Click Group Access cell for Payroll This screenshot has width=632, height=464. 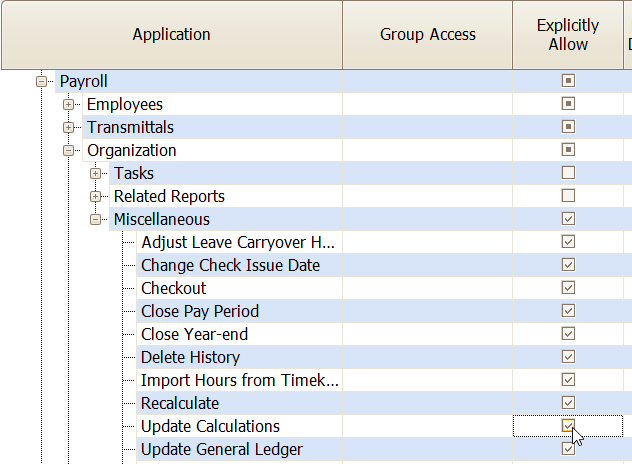428,81
